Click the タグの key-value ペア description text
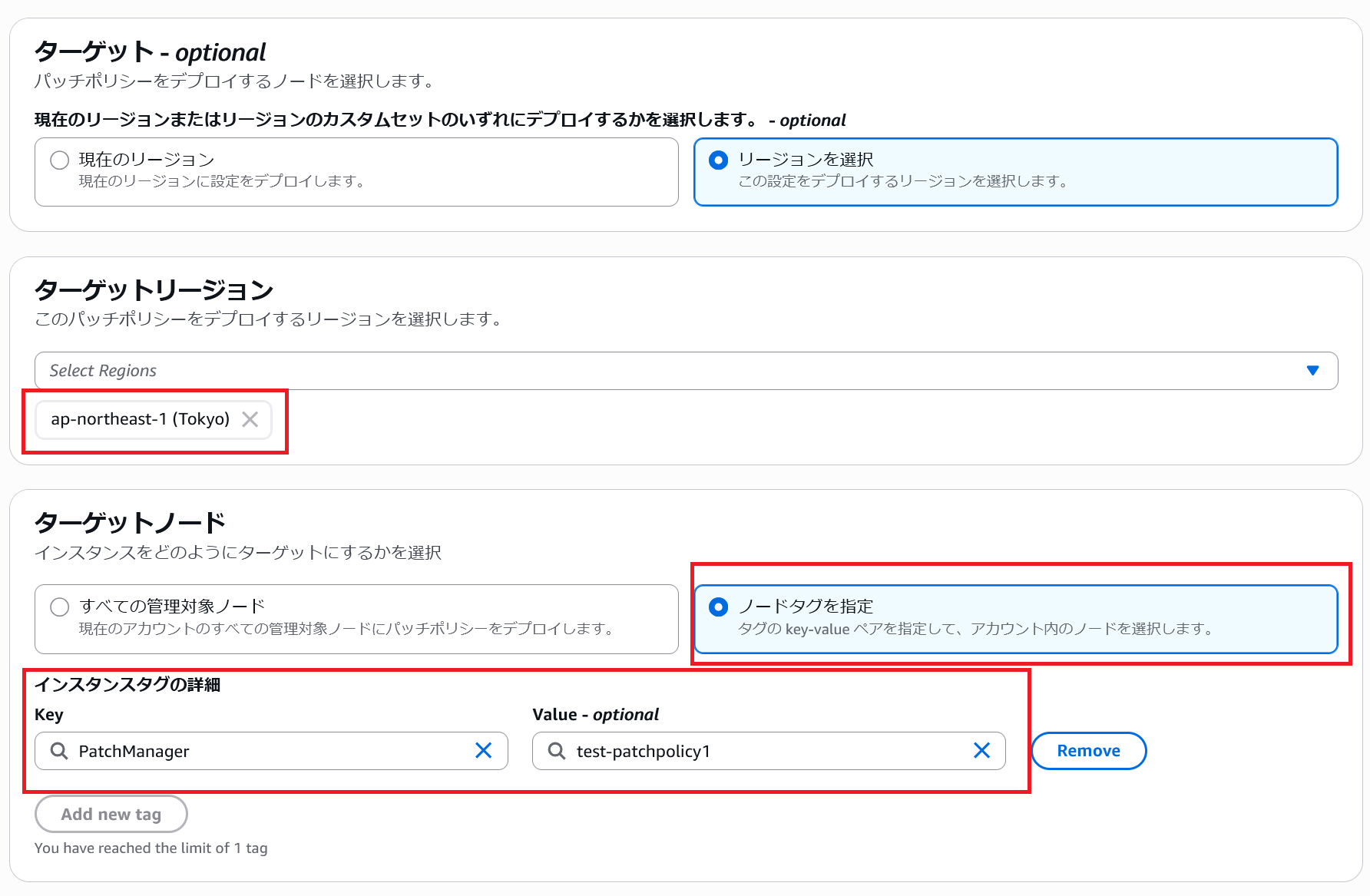Screen dimensions: 1370x896 975,629
